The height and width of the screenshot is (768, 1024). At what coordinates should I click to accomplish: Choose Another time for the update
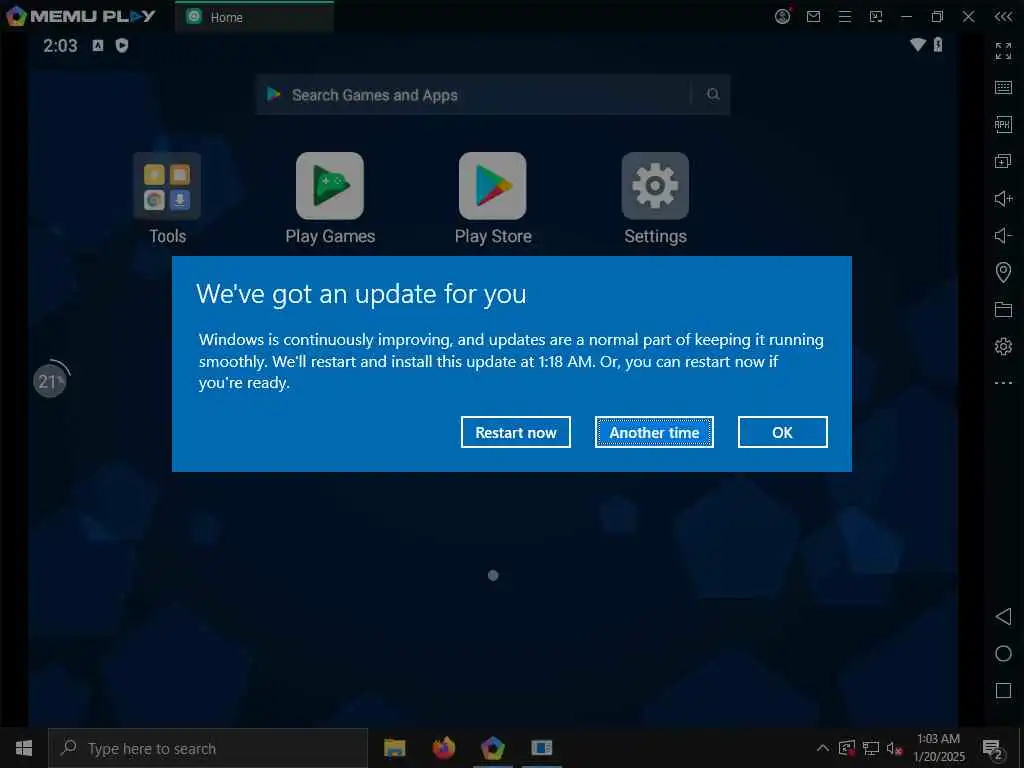654,432
